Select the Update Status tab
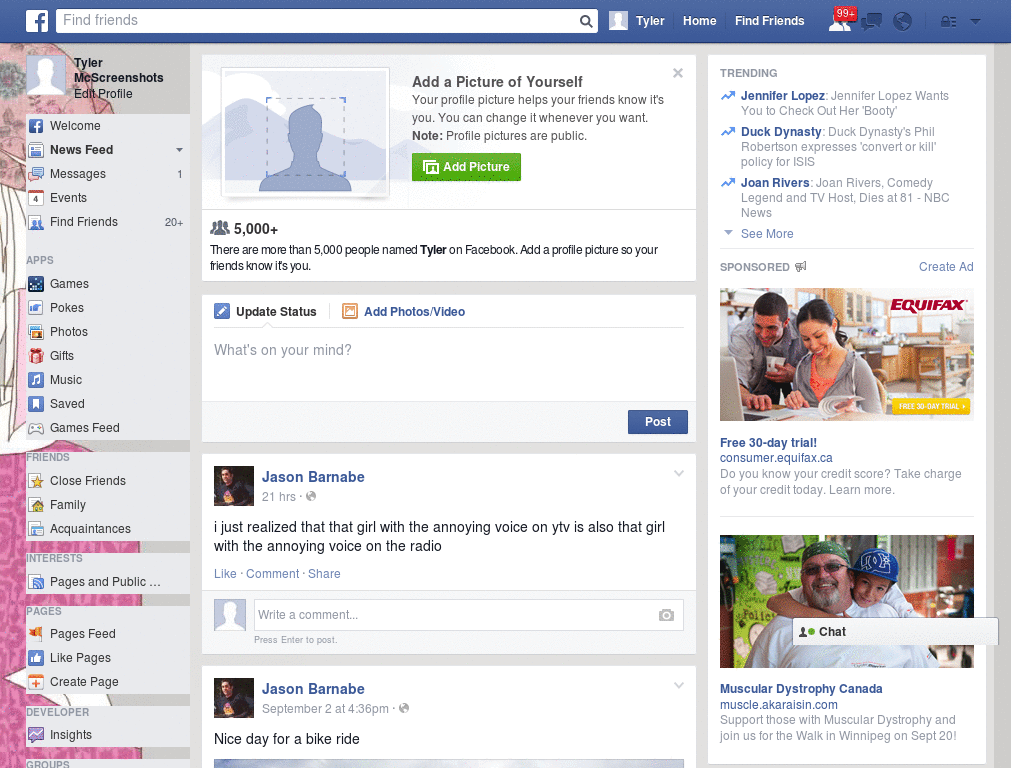Image resolution: width=1024 pixels, height=768 pixels. click(x=266, y=312)
